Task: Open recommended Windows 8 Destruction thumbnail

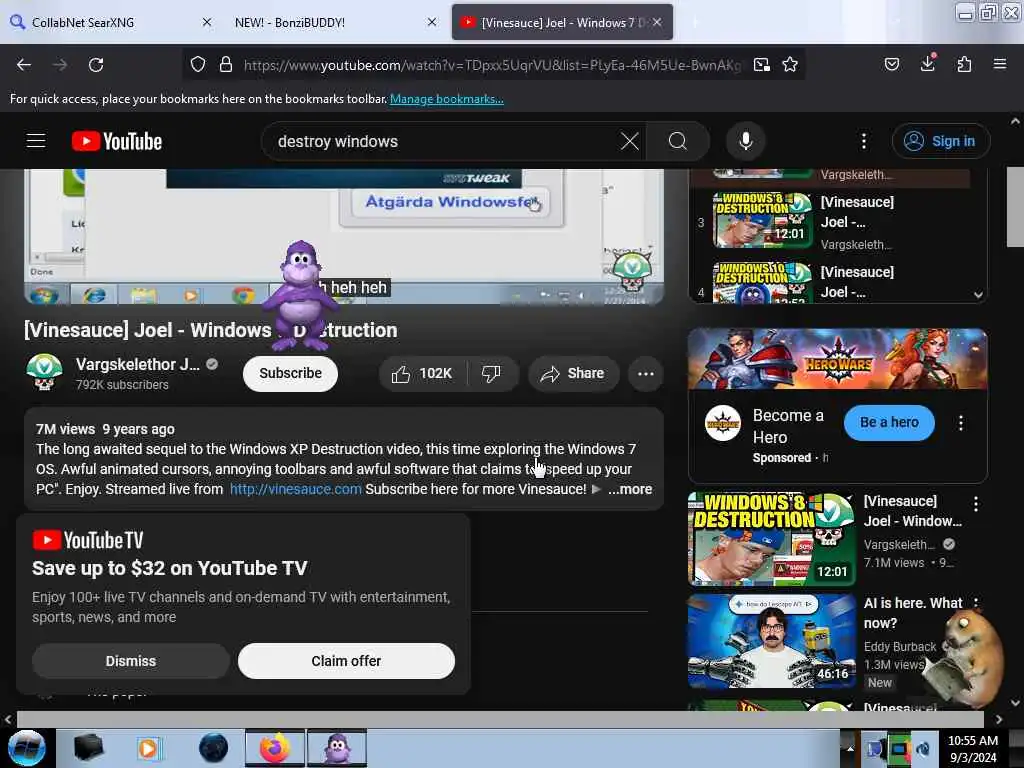Action: click(x=771, y=539)
